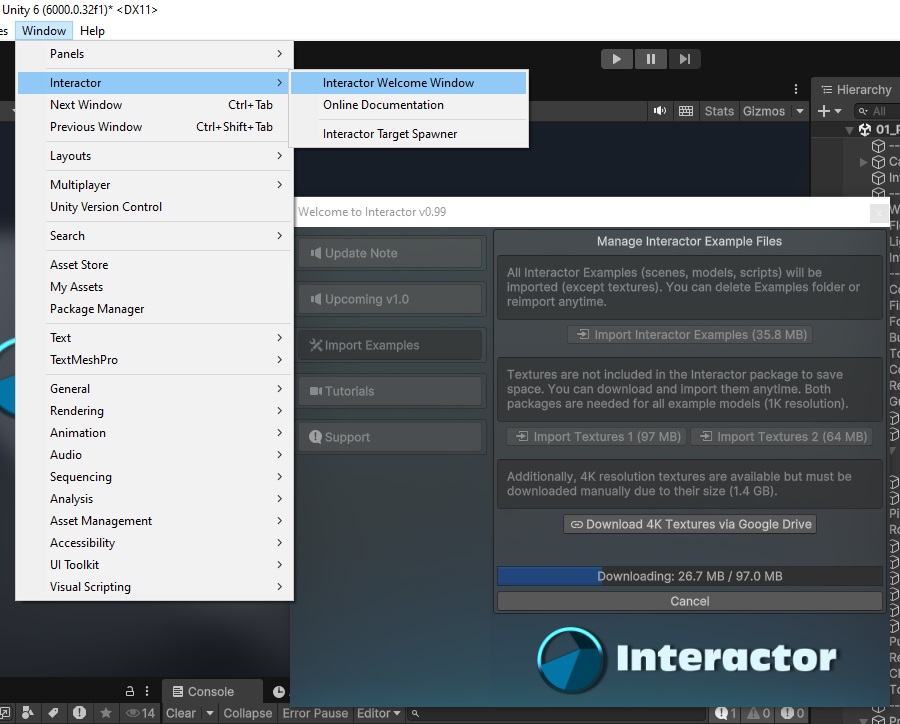Toggle Error Pause in the Console

[315, 713]
